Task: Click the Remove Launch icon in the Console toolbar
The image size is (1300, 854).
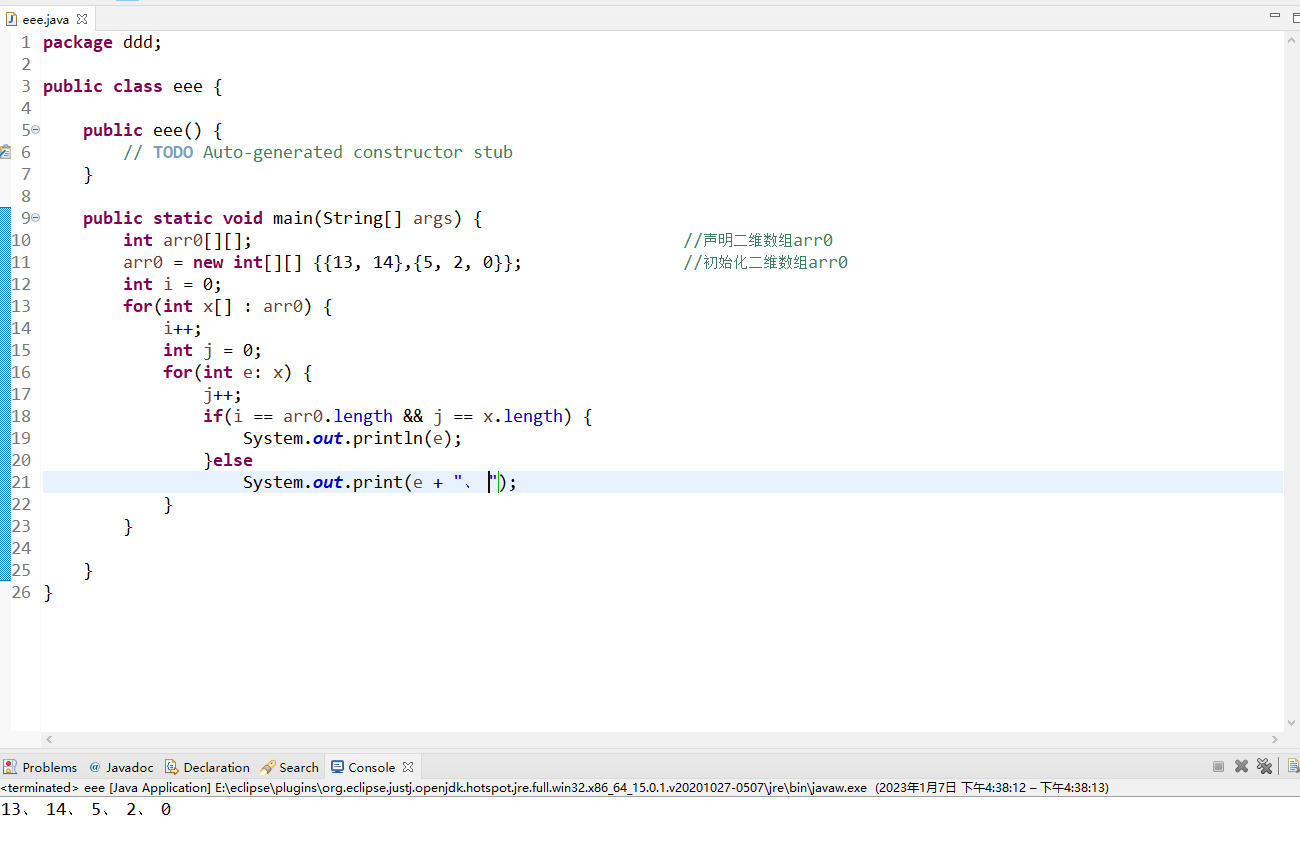Action: click(1241, 766)
